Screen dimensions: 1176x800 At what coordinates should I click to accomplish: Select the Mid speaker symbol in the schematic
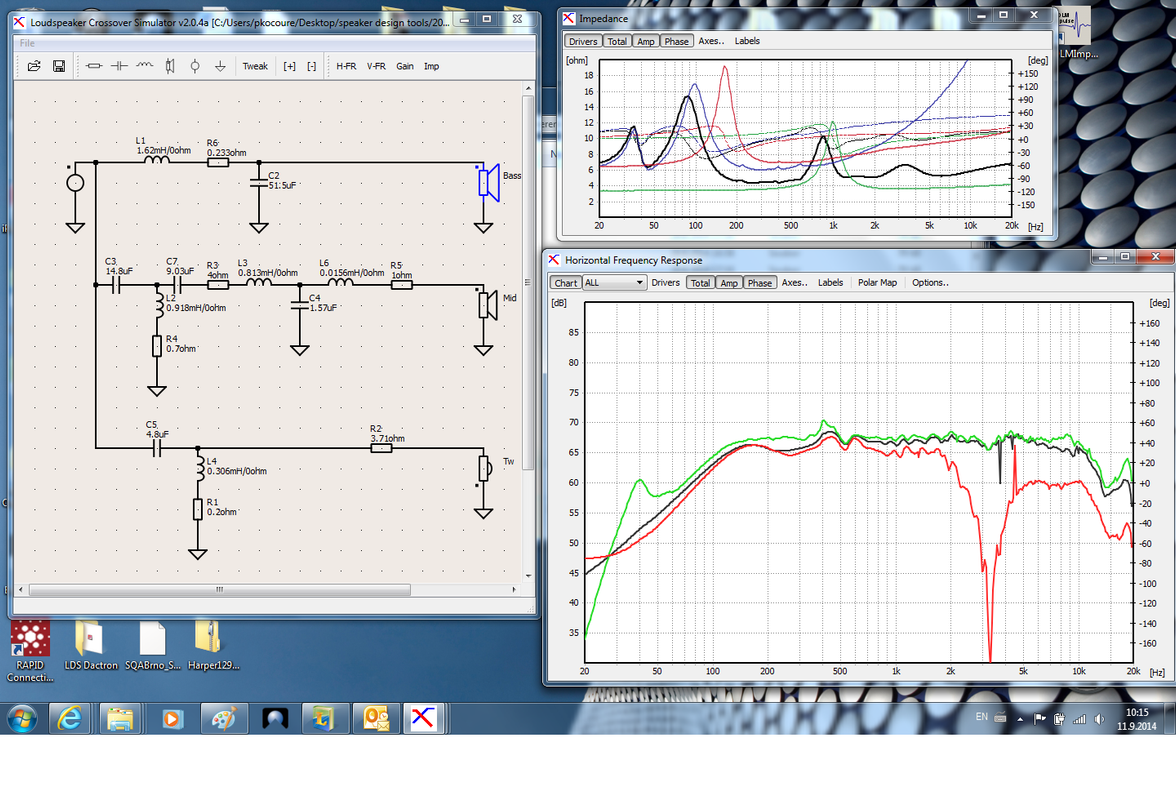488,304
